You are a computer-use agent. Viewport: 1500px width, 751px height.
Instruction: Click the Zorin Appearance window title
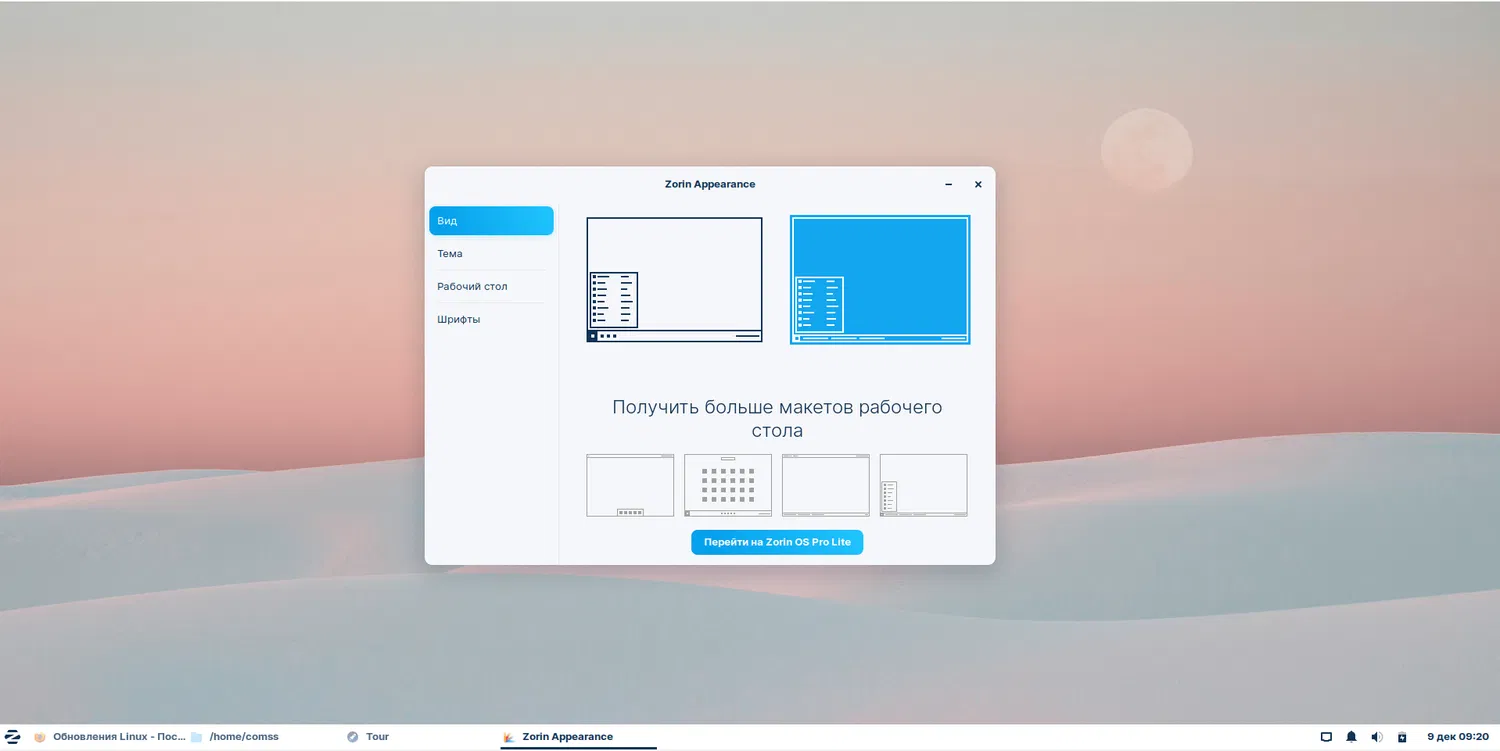point(710,185)
